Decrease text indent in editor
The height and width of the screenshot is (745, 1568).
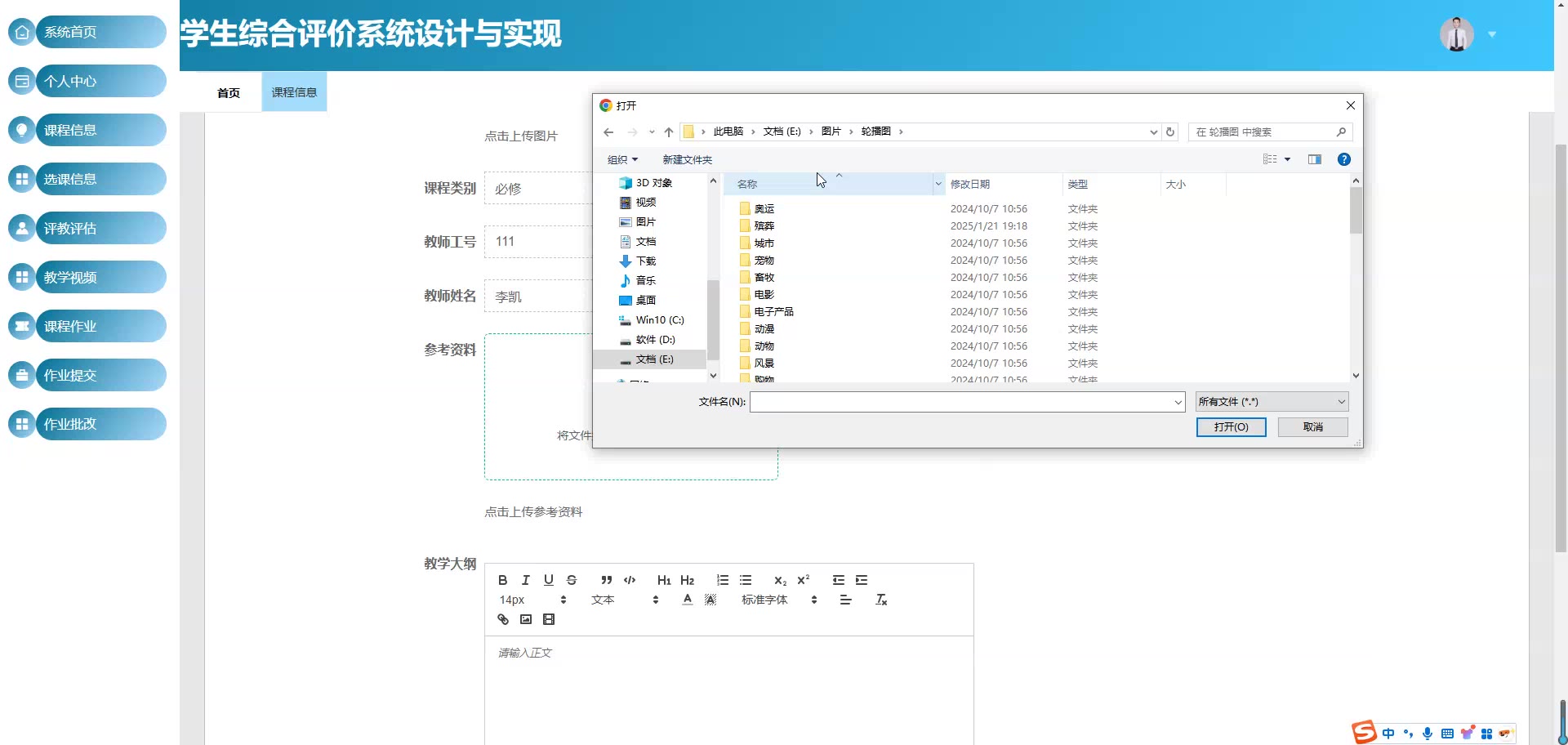tap(839, 580)
